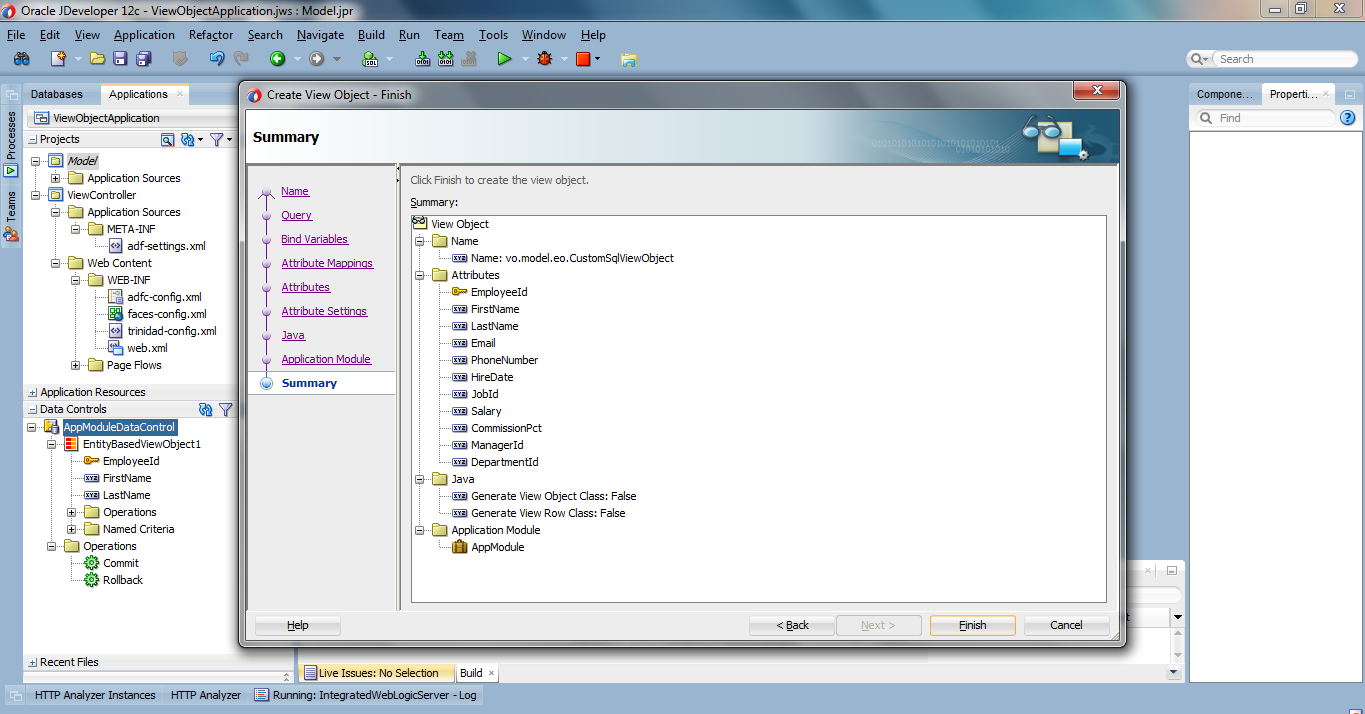Viewport: 1365px width, 714px height.
Task: Open the Build menu
Action: click(x=371, y=34)
